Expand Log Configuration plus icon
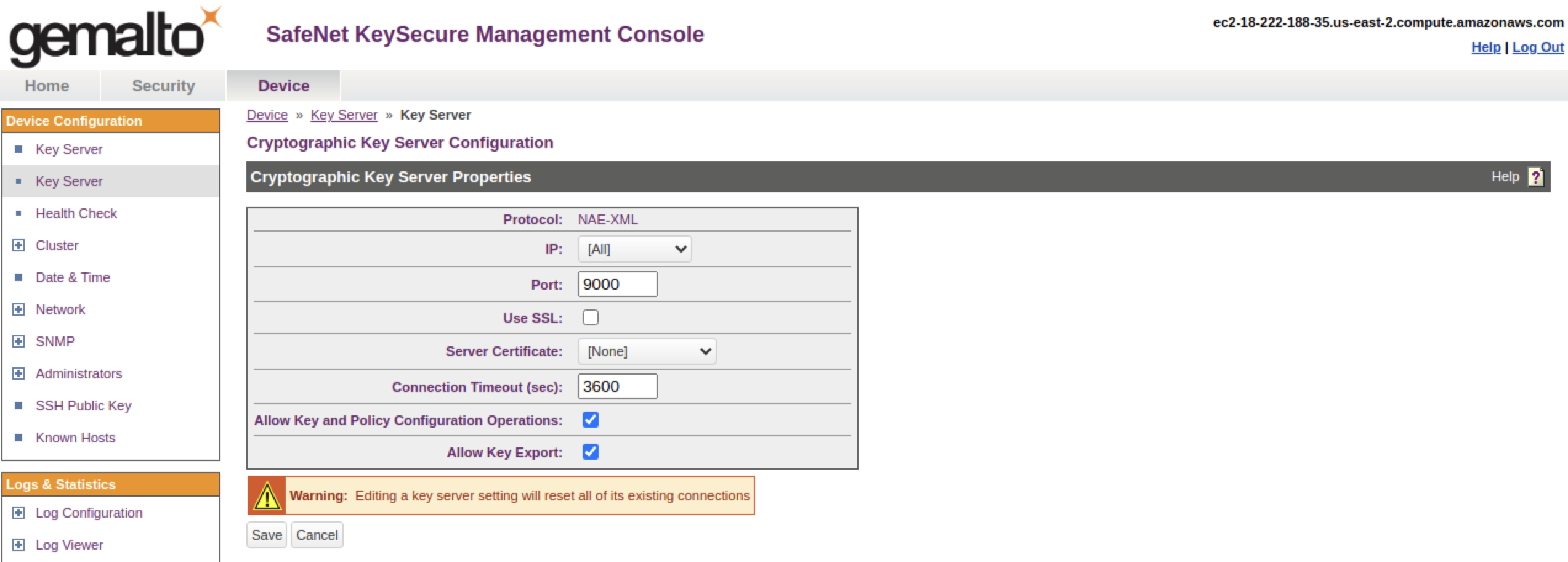This screenshot has width=1568, height=562. (x=18, y=513)
